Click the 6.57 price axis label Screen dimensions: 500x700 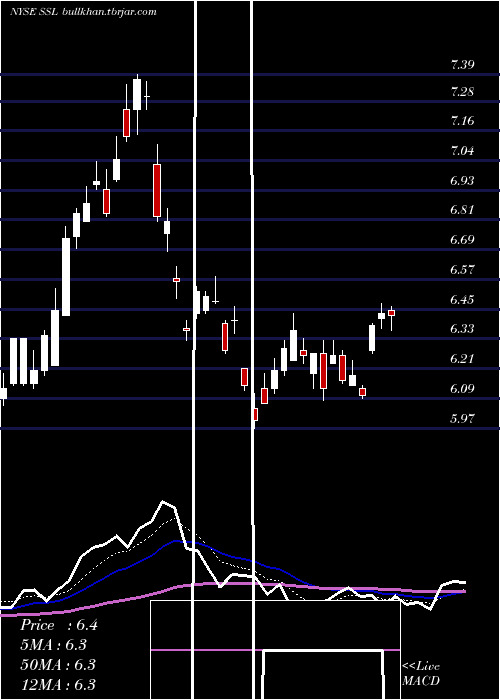click(462, 270)
